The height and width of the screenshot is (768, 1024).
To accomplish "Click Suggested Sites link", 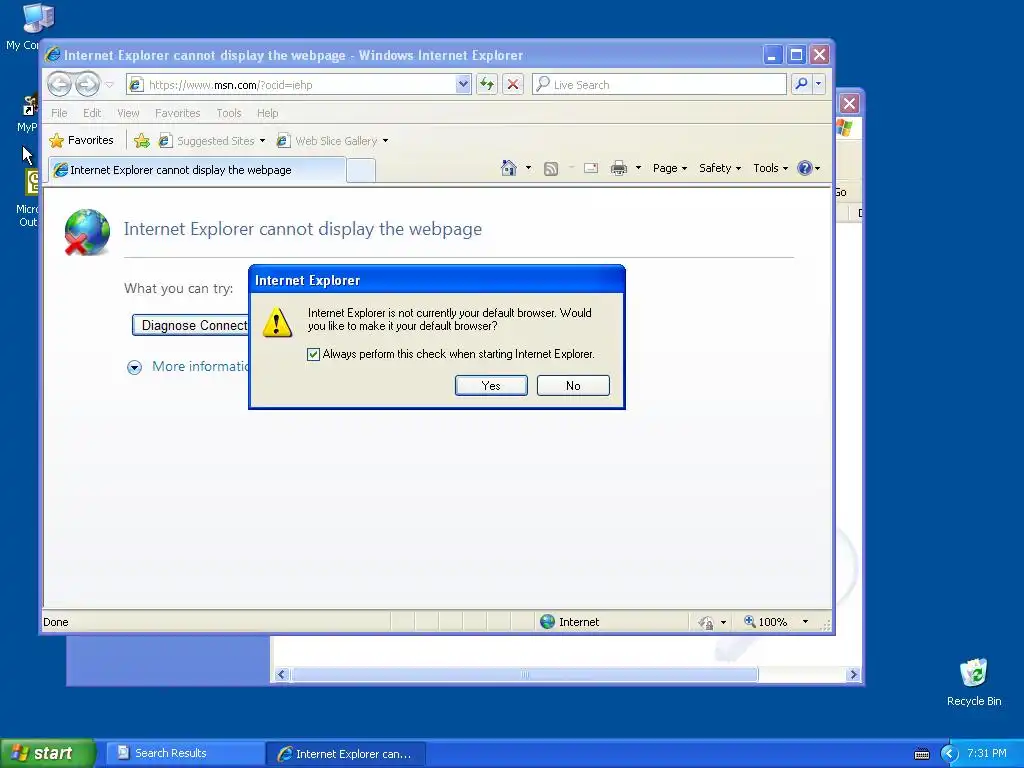I will (x=207, y=140).
